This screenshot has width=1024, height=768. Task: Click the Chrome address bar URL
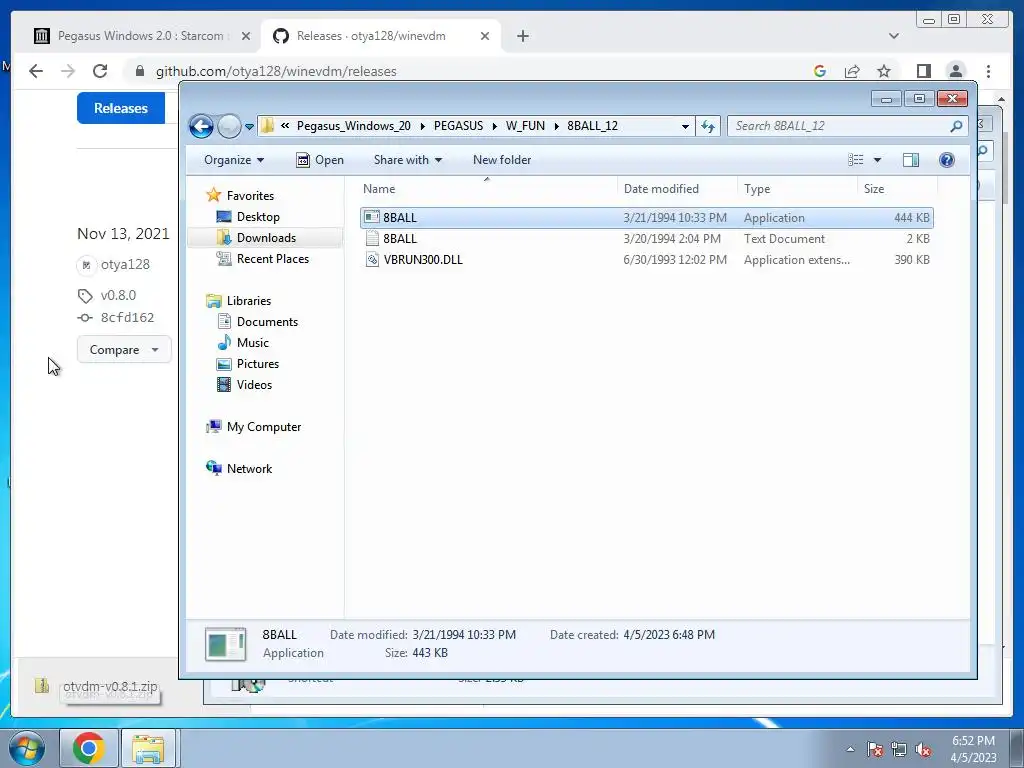[x=276, y=71]
